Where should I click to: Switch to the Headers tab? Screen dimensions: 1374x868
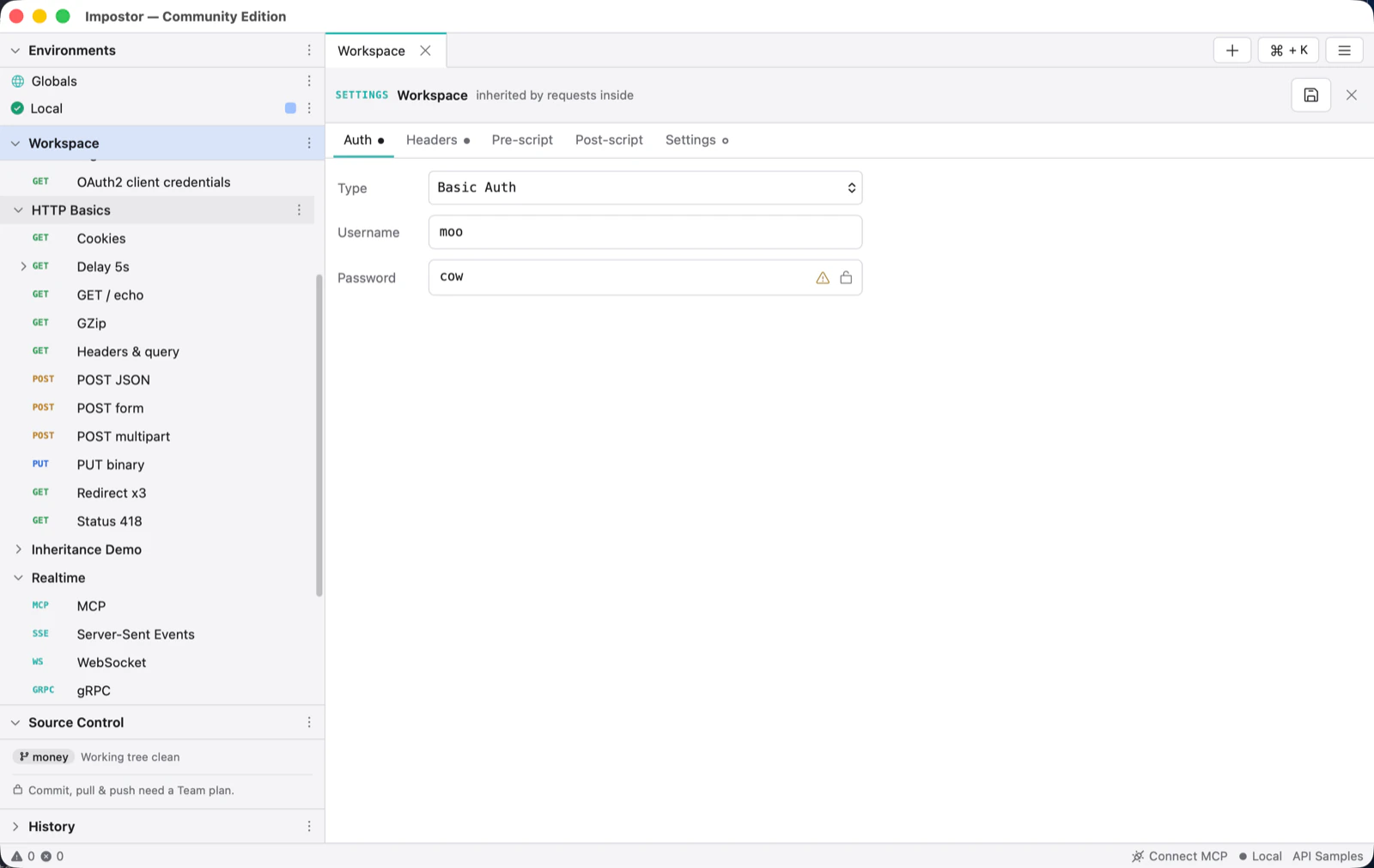coord(437,140)
